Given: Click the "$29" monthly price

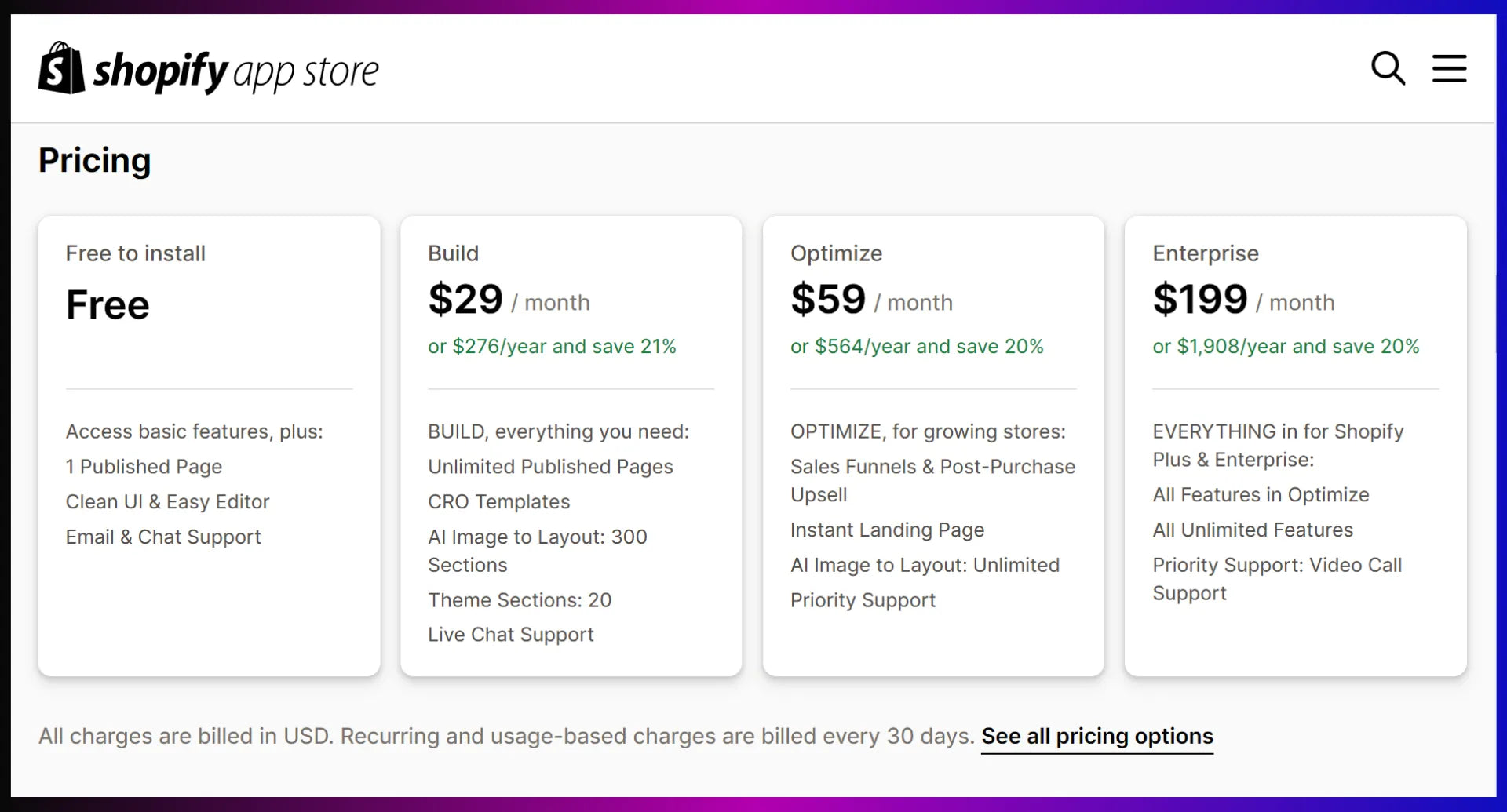Looking at the screenshot, I should (x=465, y=299).
